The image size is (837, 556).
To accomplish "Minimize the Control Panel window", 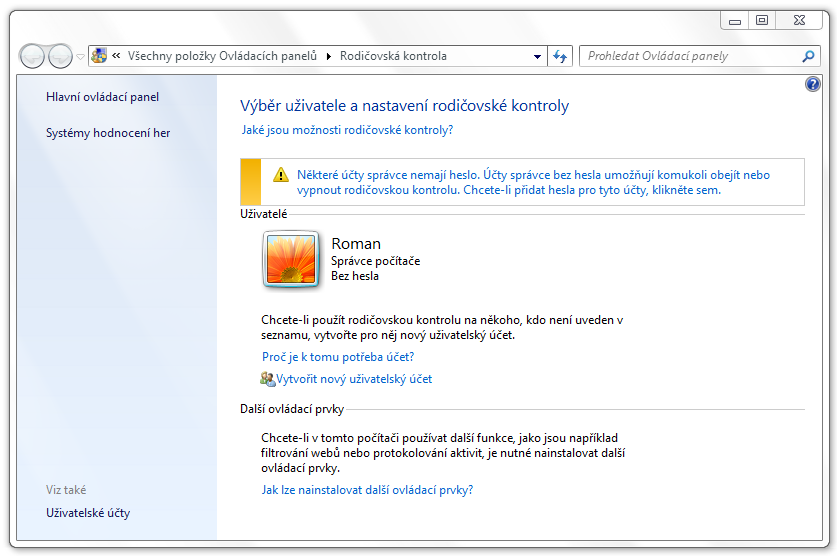I will (x=735, y=21).
